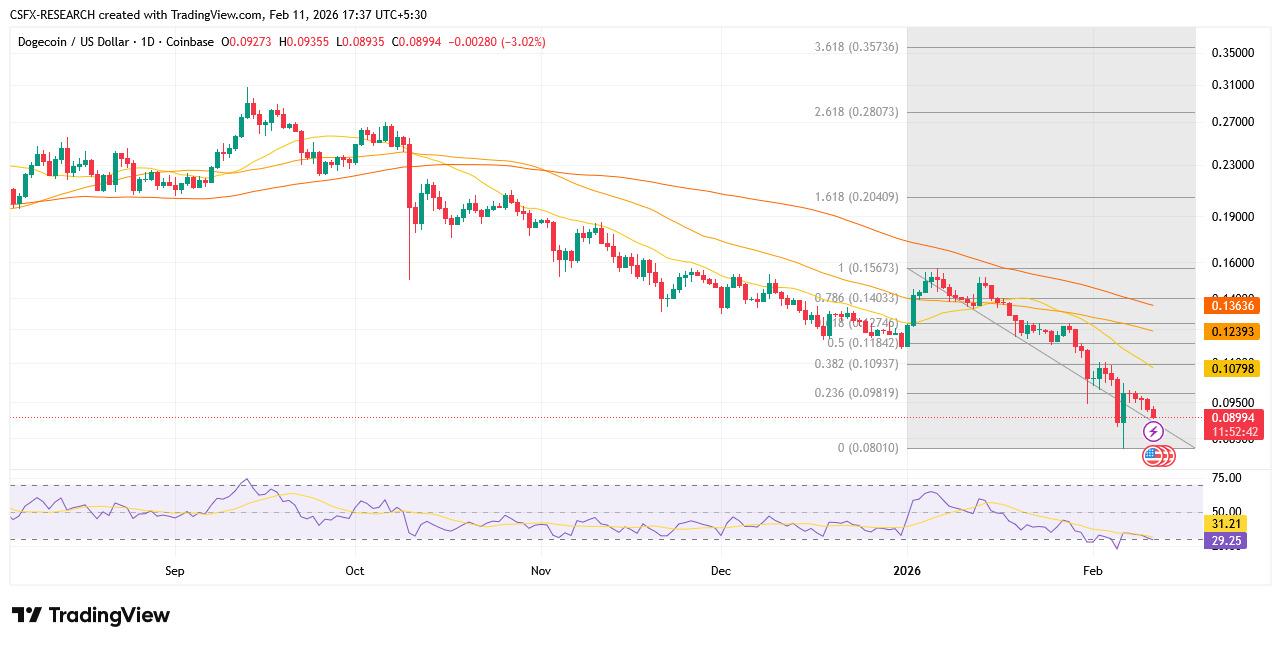Image resolution: width=1281 pixels, height=645 pixels.
Task: Click the yellow 0.10798 moving average tag
Action: [x=1235, y=369]
